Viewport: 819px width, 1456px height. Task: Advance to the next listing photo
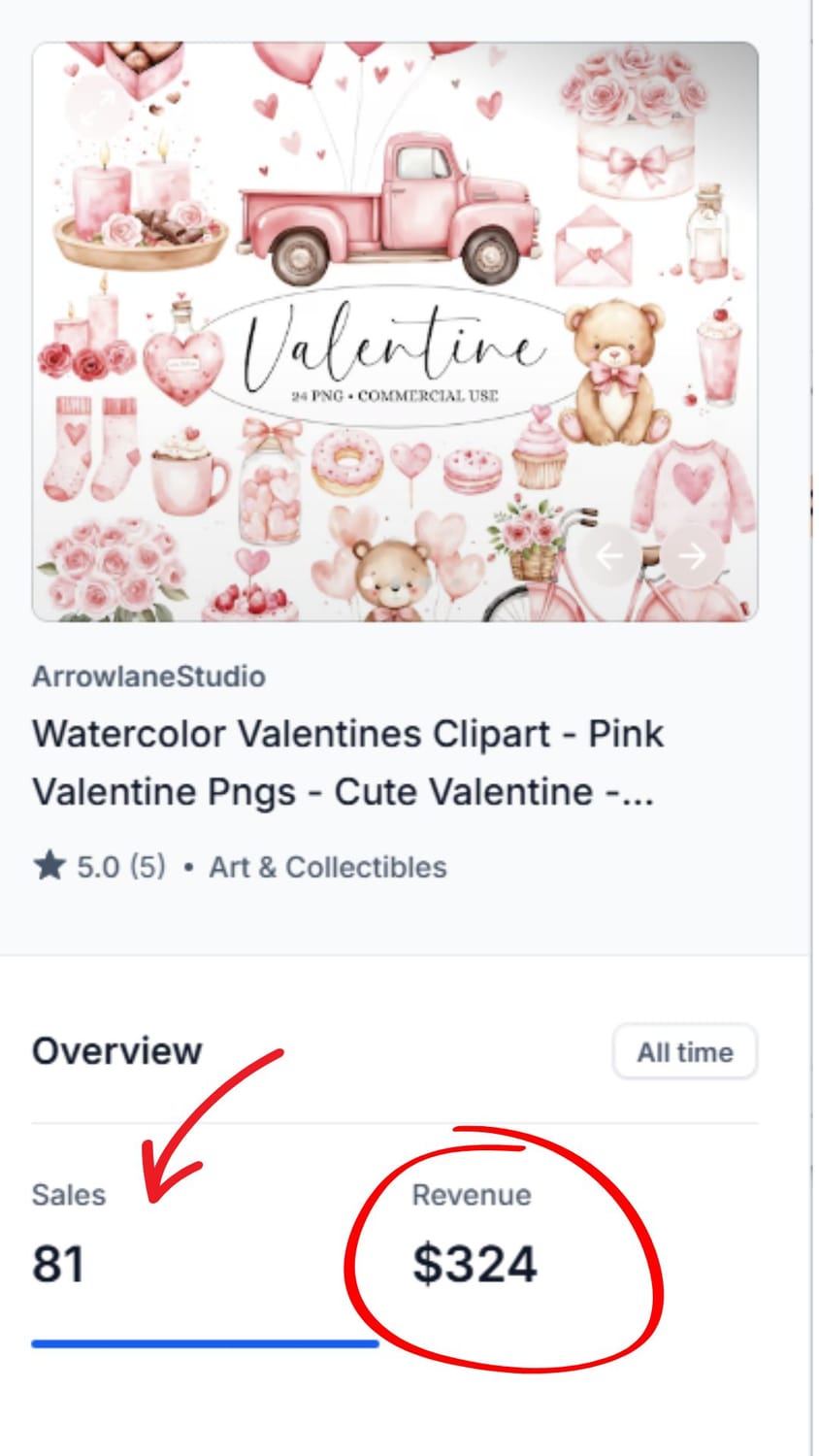(692, 555)
